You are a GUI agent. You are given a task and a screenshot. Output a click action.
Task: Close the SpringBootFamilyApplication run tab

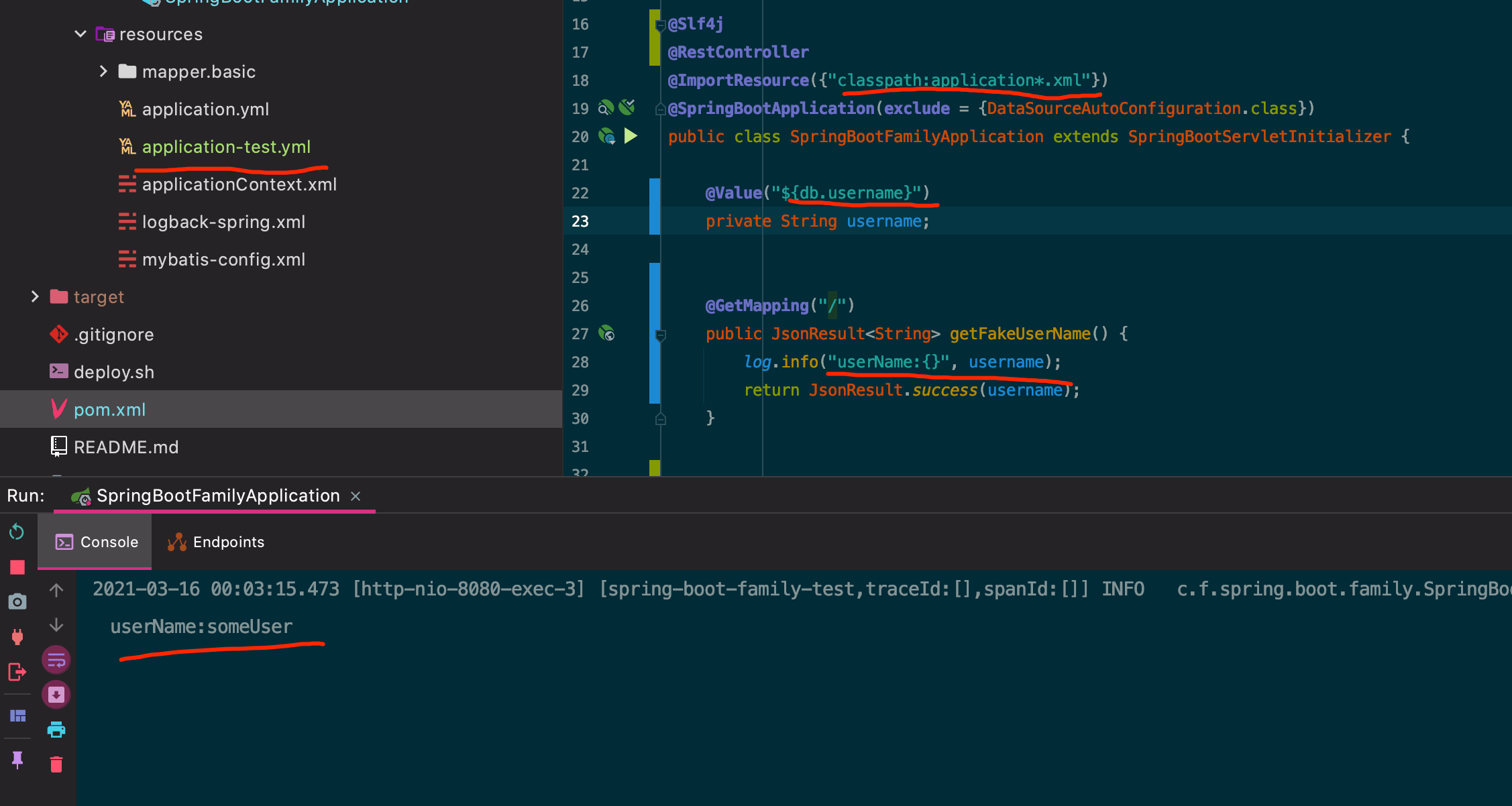coord(356,496)
